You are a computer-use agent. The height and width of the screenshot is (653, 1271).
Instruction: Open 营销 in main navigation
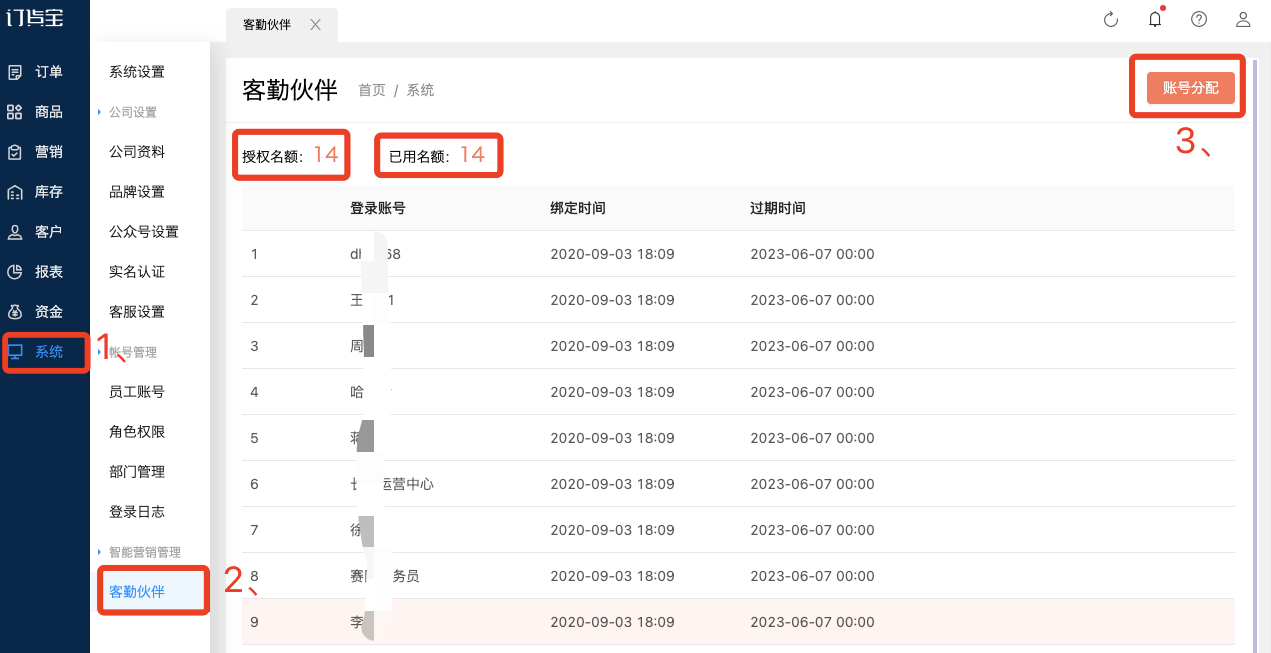[x=49, y=152]
